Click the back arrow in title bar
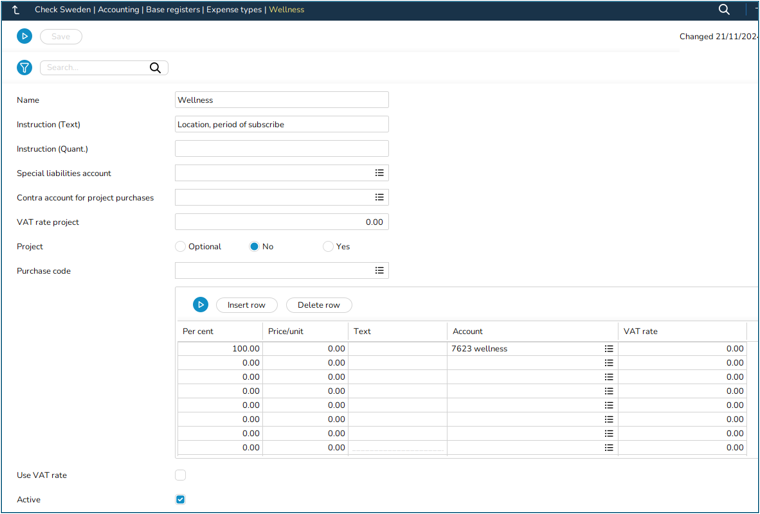This screenshot has width=760, height=514. 15,10
